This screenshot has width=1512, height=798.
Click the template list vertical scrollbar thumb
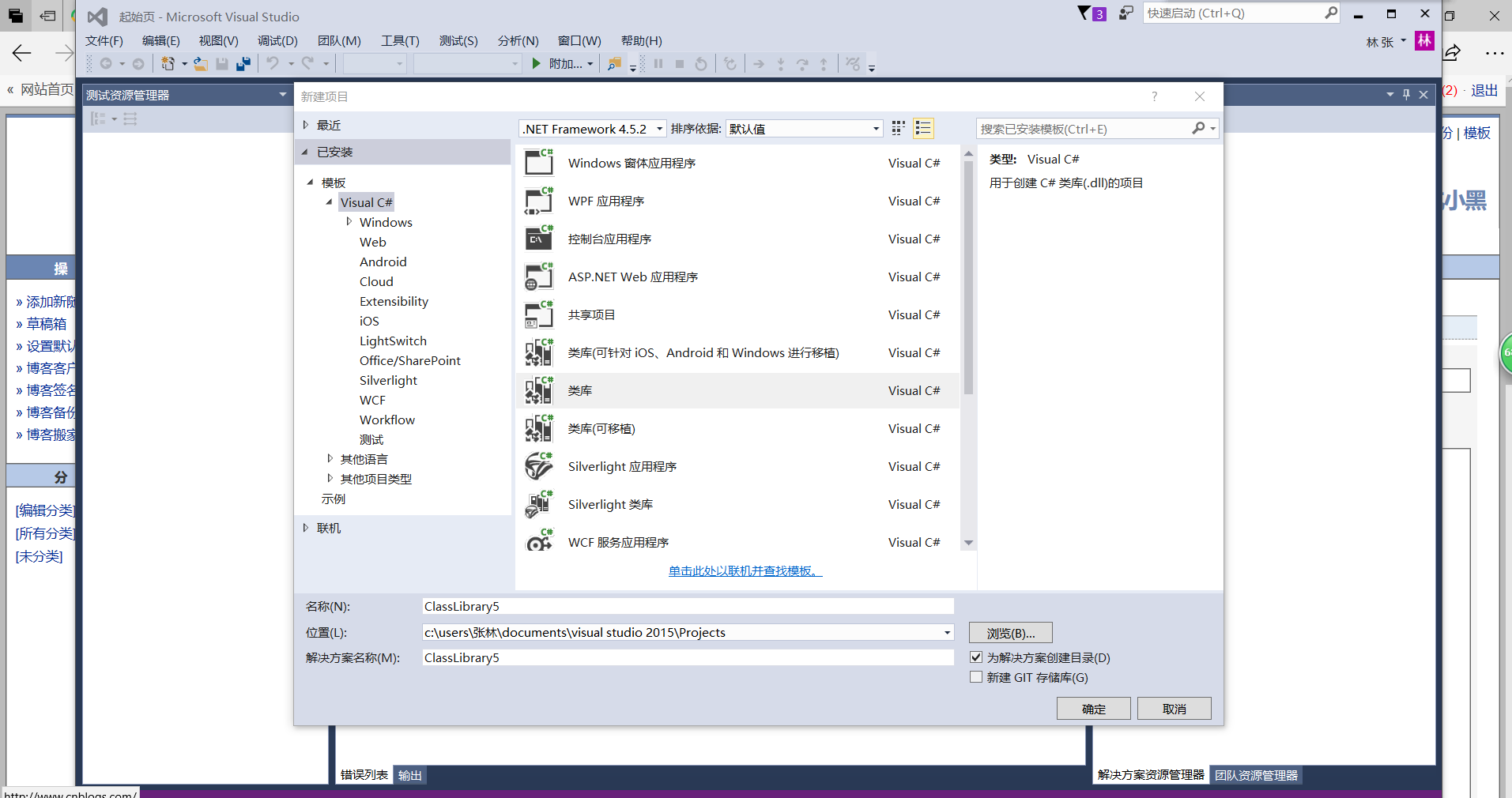click(968, 277)
